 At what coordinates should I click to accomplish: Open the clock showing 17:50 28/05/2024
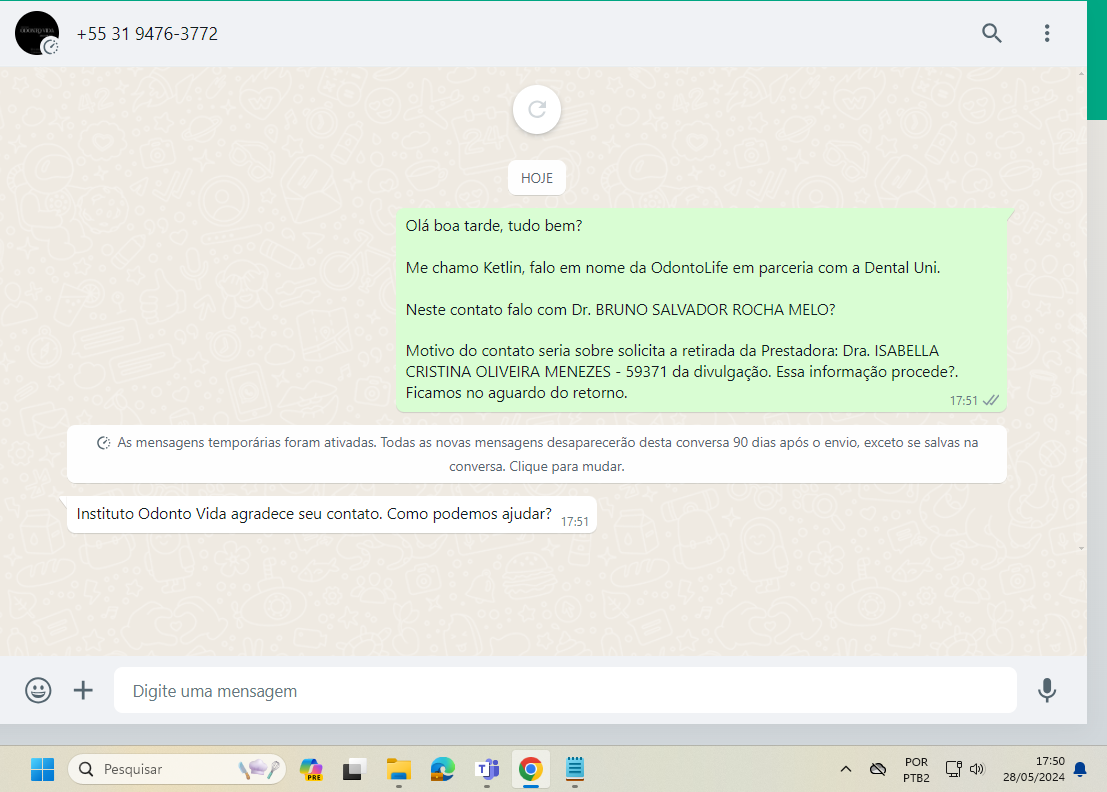1034,769
